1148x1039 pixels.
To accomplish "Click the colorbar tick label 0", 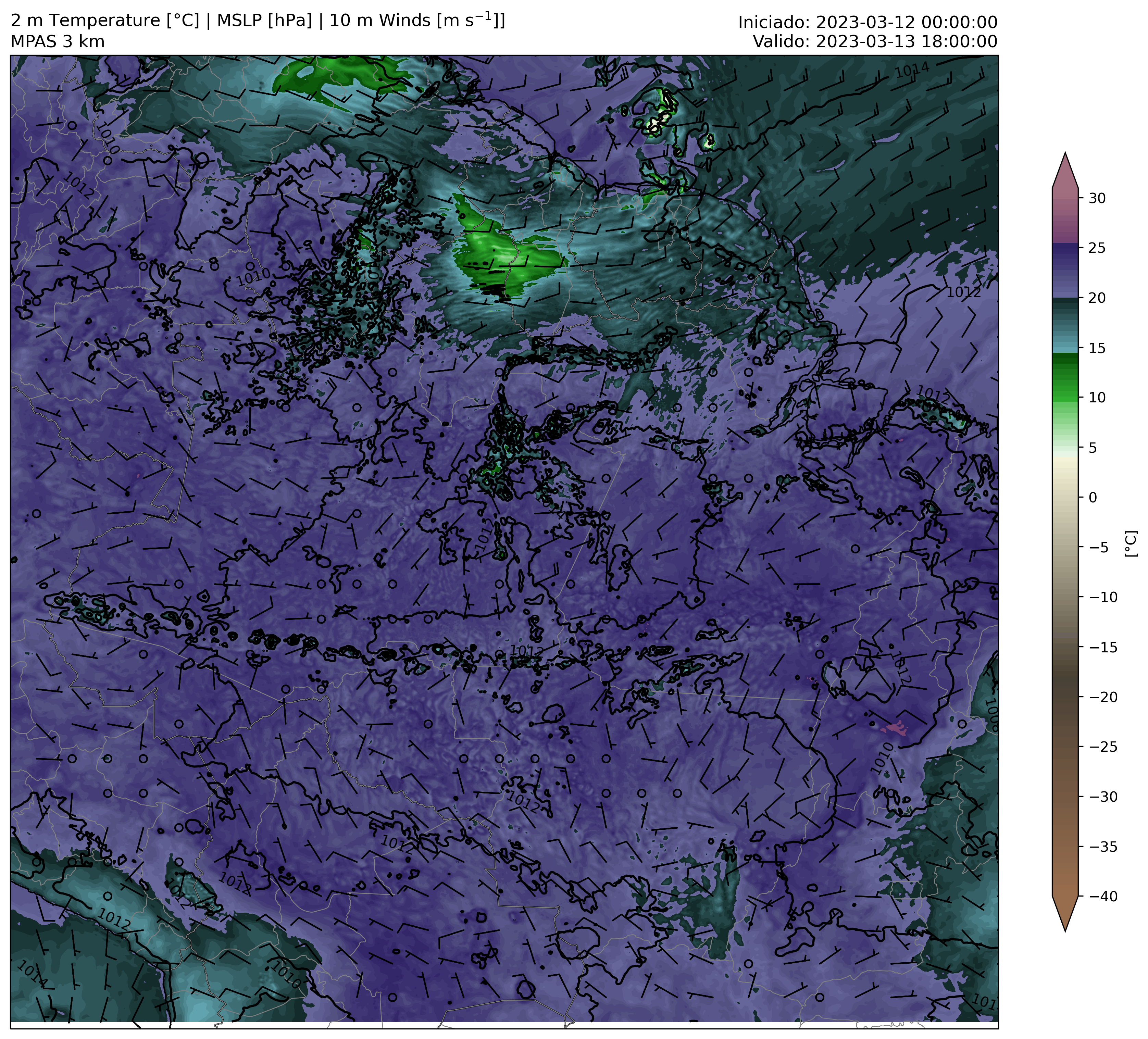I will [x=1093, y=498].
